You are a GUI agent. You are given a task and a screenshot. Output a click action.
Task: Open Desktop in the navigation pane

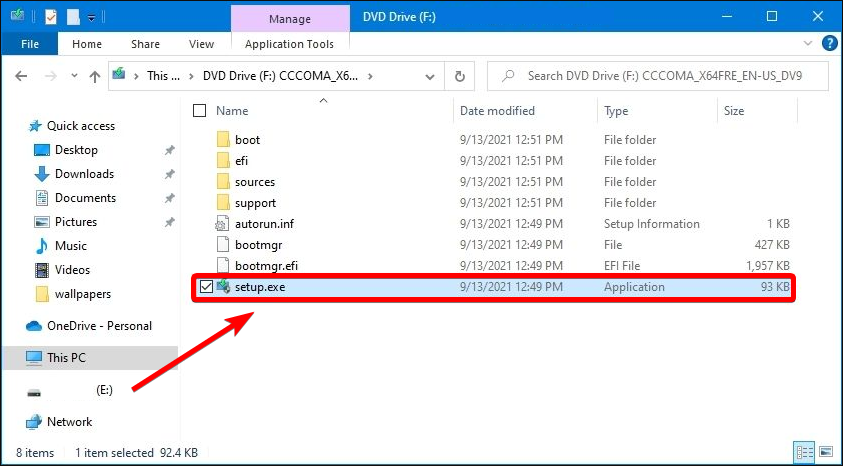pyautogui.click(x=76, y=150)
